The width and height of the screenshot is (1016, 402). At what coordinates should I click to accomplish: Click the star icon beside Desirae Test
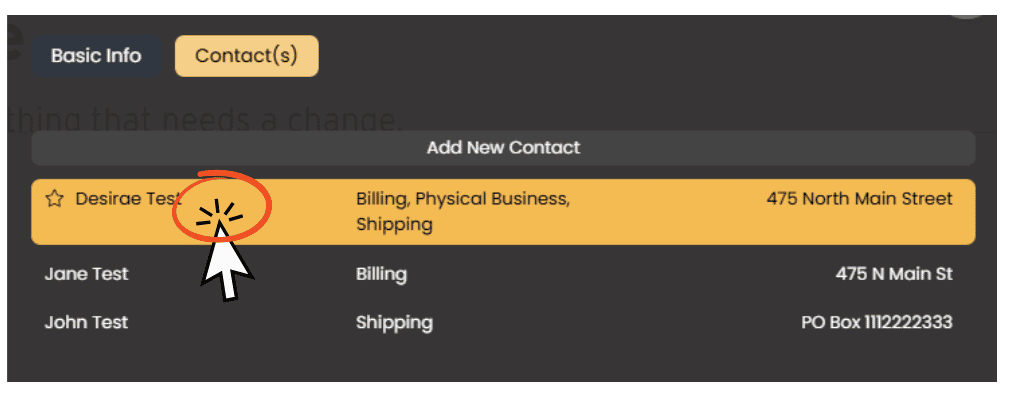54,199
